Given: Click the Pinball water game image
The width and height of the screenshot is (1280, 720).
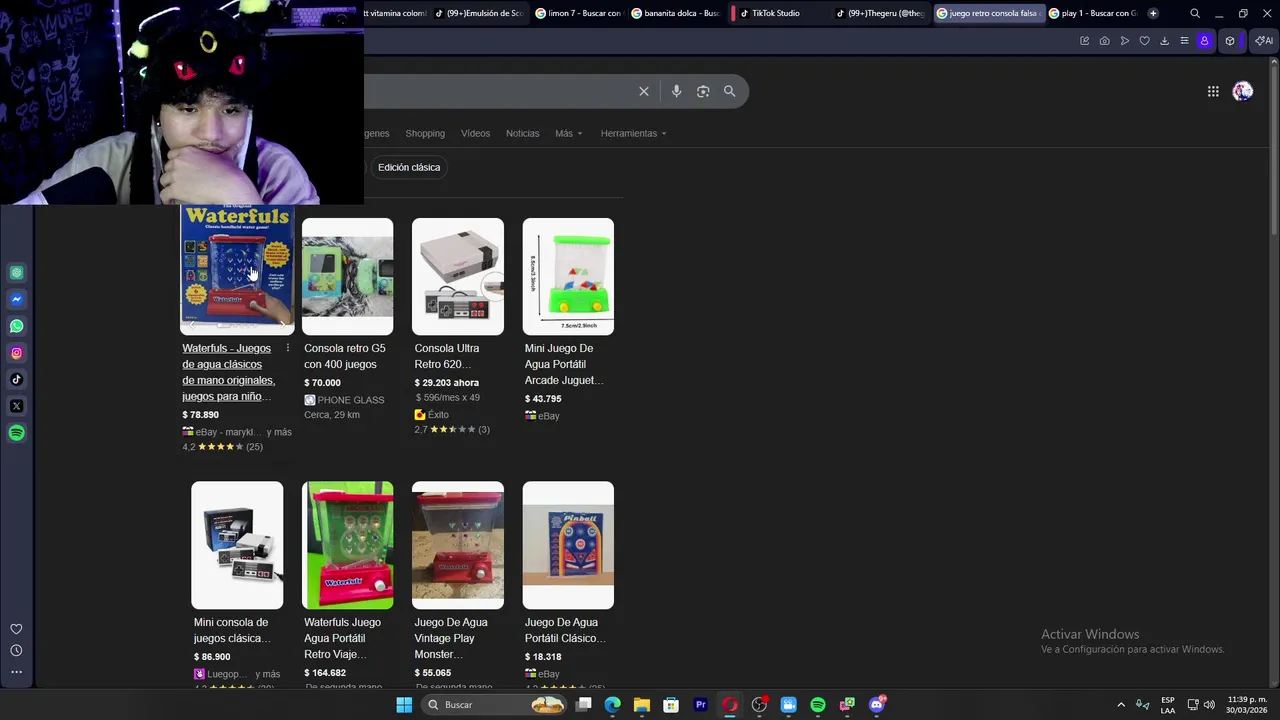Looking at the screenshot, I should click(x=568, y=545).
